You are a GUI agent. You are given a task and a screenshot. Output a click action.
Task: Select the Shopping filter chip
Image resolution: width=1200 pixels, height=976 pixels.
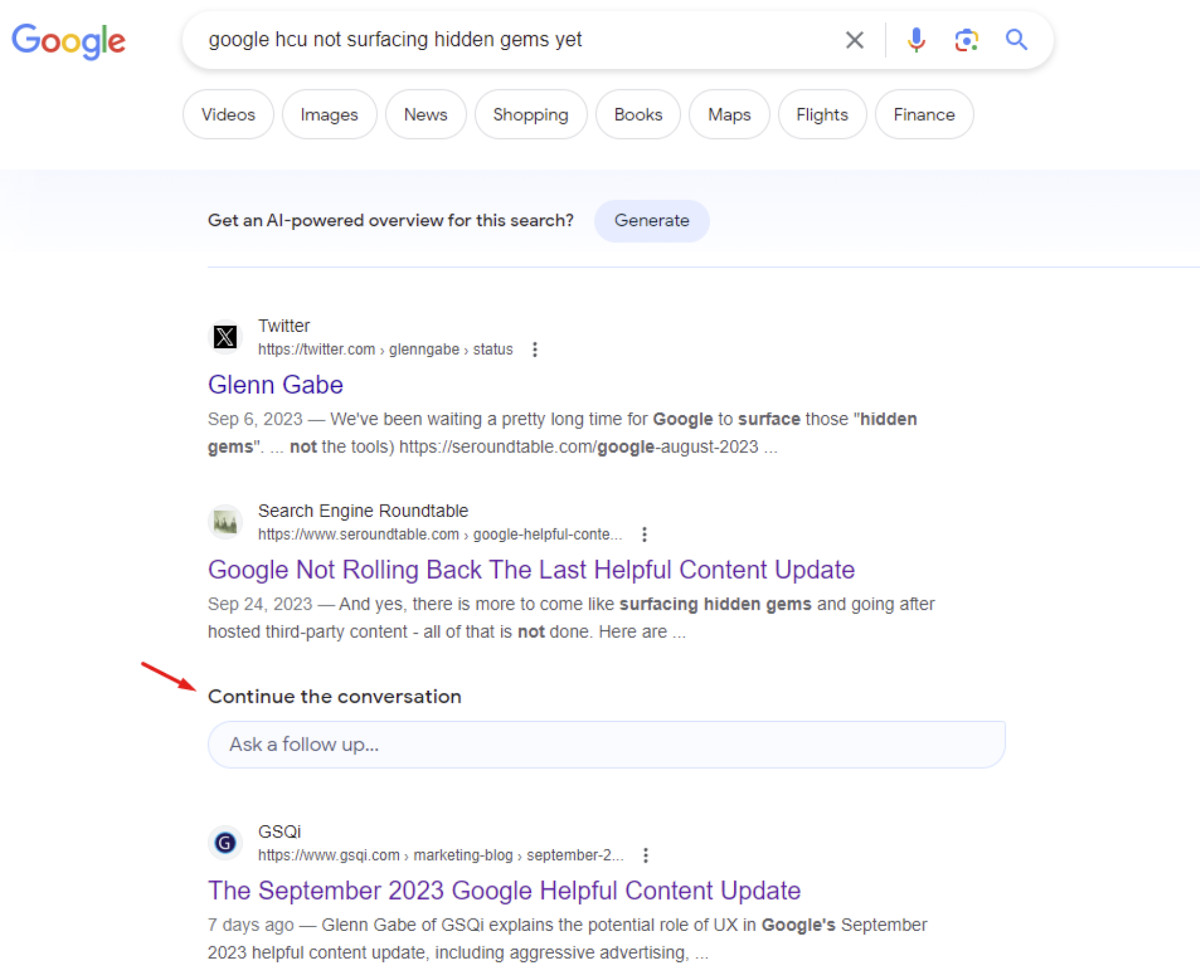pyautogui.click(x=531, y=114)
